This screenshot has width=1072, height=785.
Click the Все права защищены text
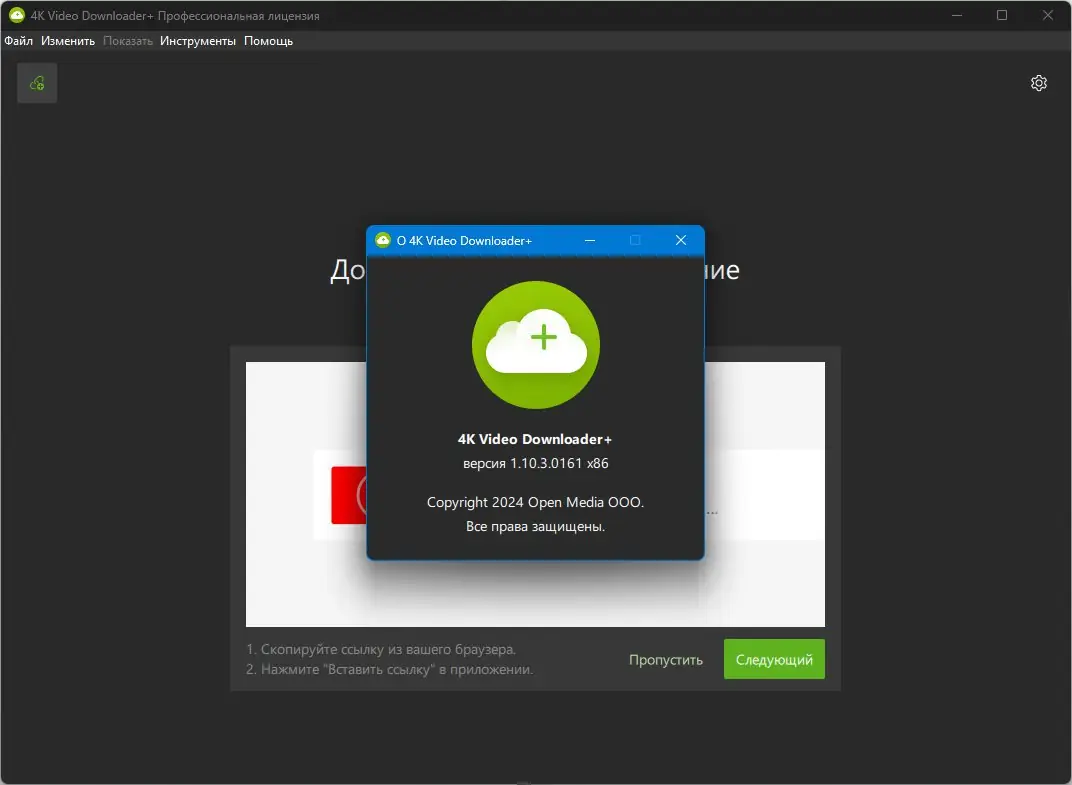[535, 527]
